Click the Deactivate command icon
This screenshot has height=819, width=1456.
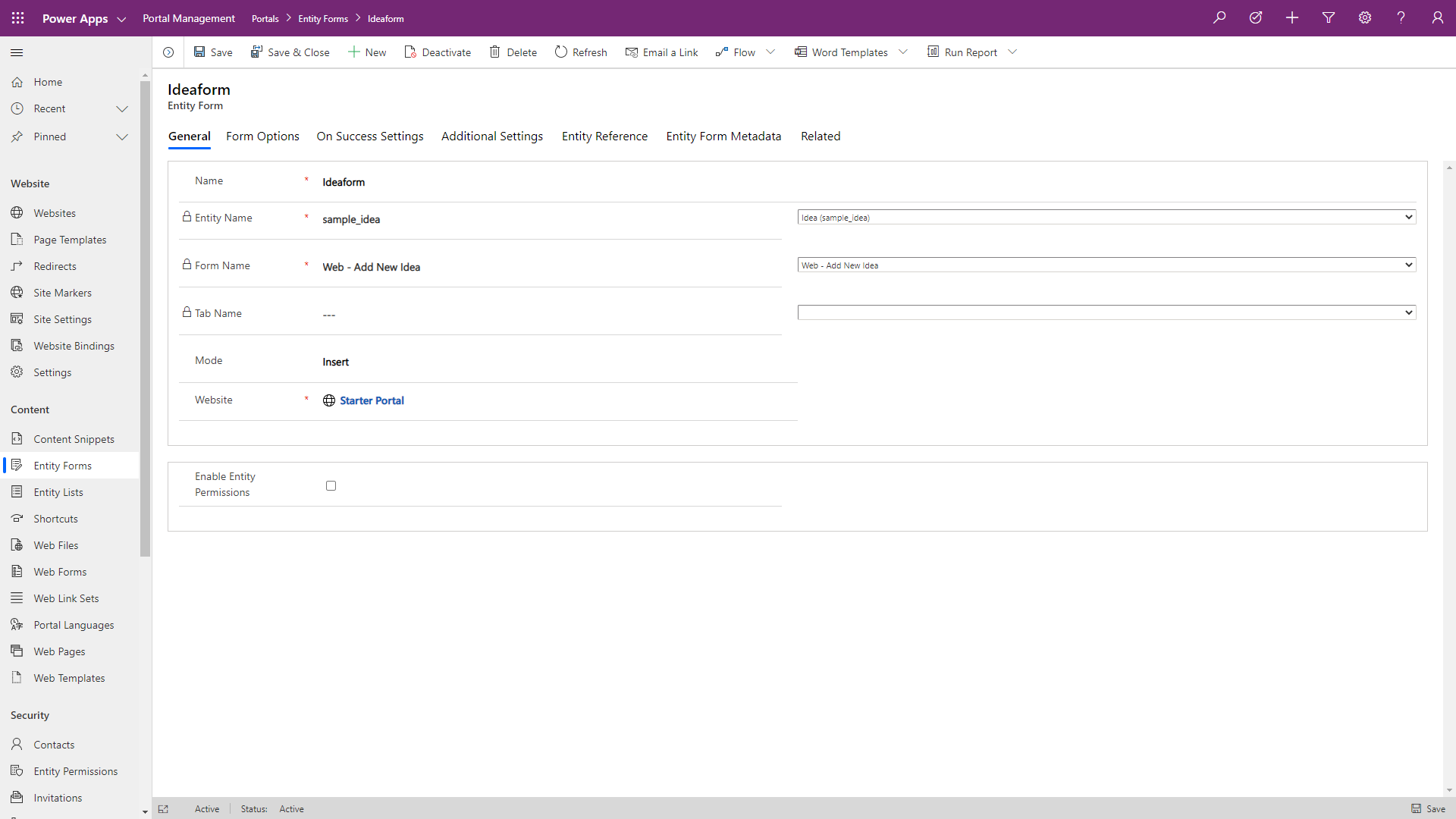[410, 52]
